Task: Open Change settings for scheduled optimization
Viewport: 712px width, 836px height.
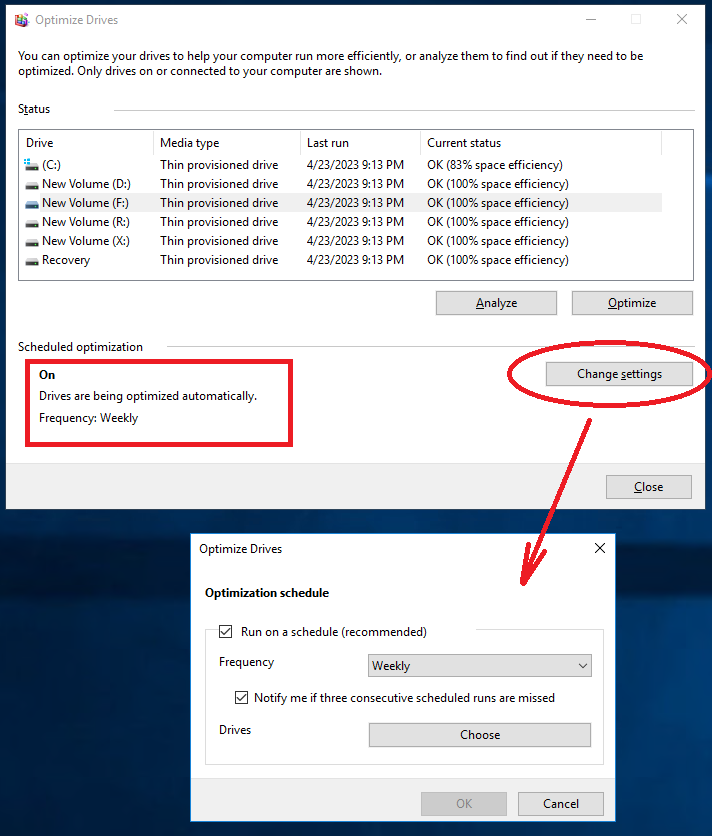Action: (619, 374)
